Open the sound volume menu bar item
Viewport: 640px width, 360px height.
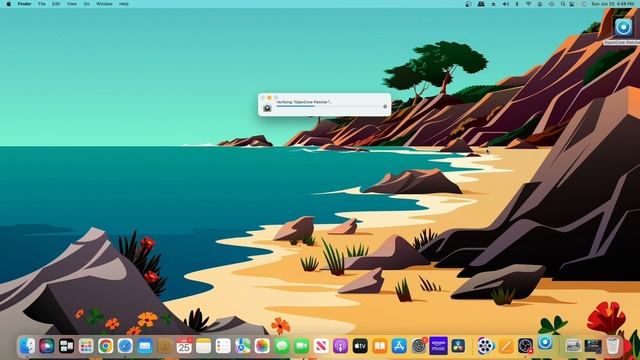pos(505,4)
